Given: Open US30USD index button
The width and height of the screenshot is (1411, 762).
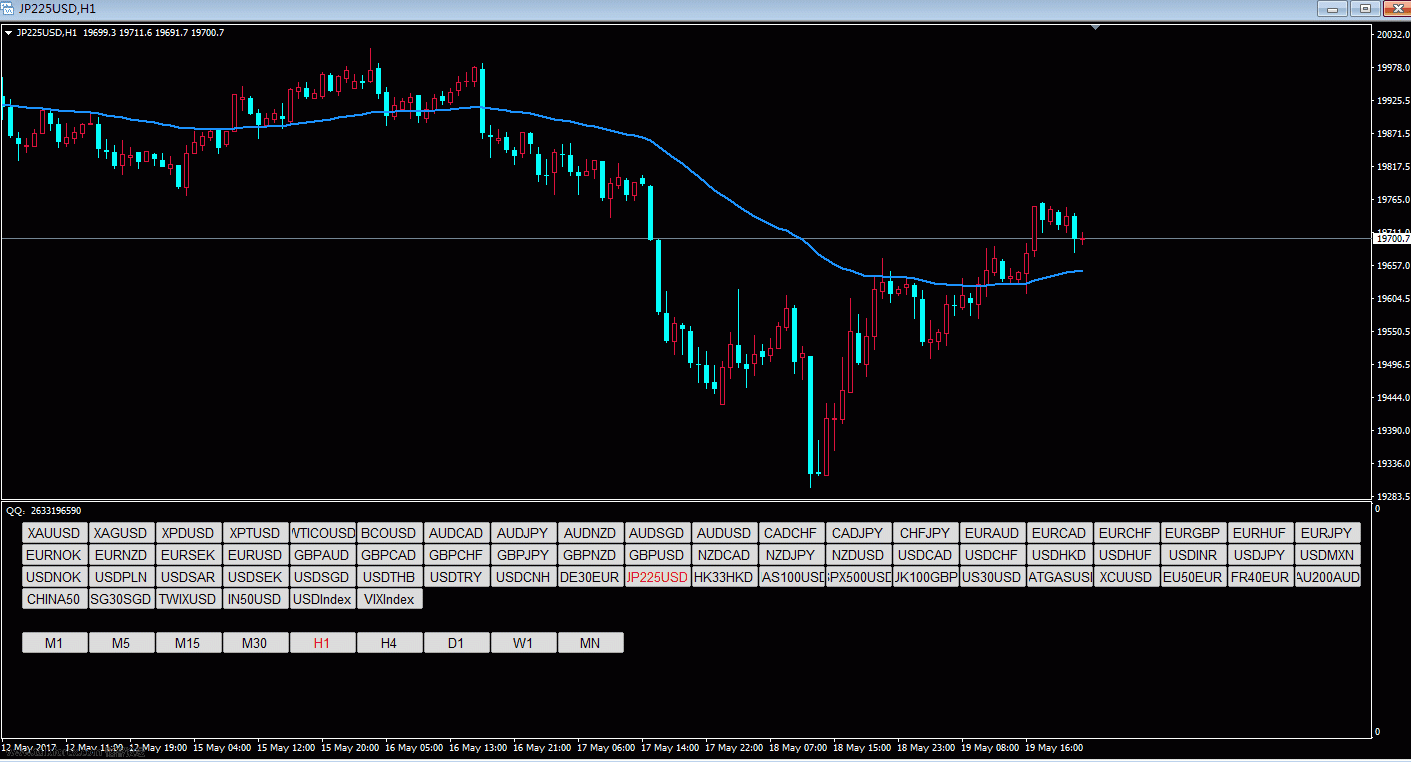Looking at the screenshot, I should (x=992, y=577).
